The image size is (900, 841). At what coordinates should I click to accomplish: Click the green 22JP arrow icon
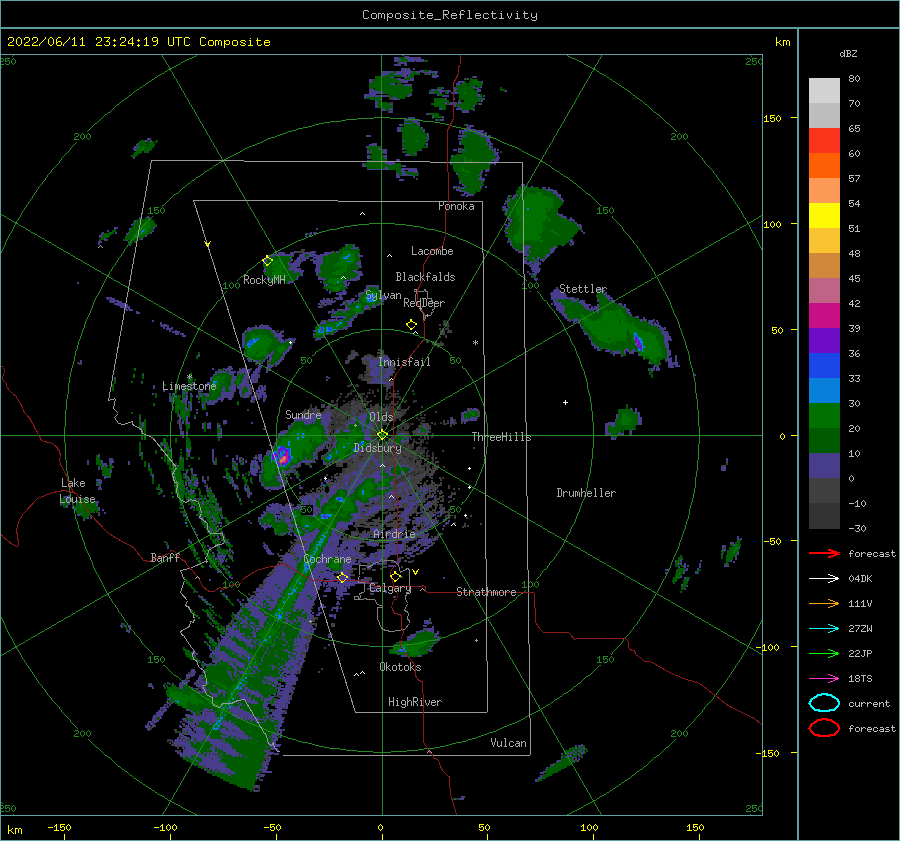(x=824, y=653)
